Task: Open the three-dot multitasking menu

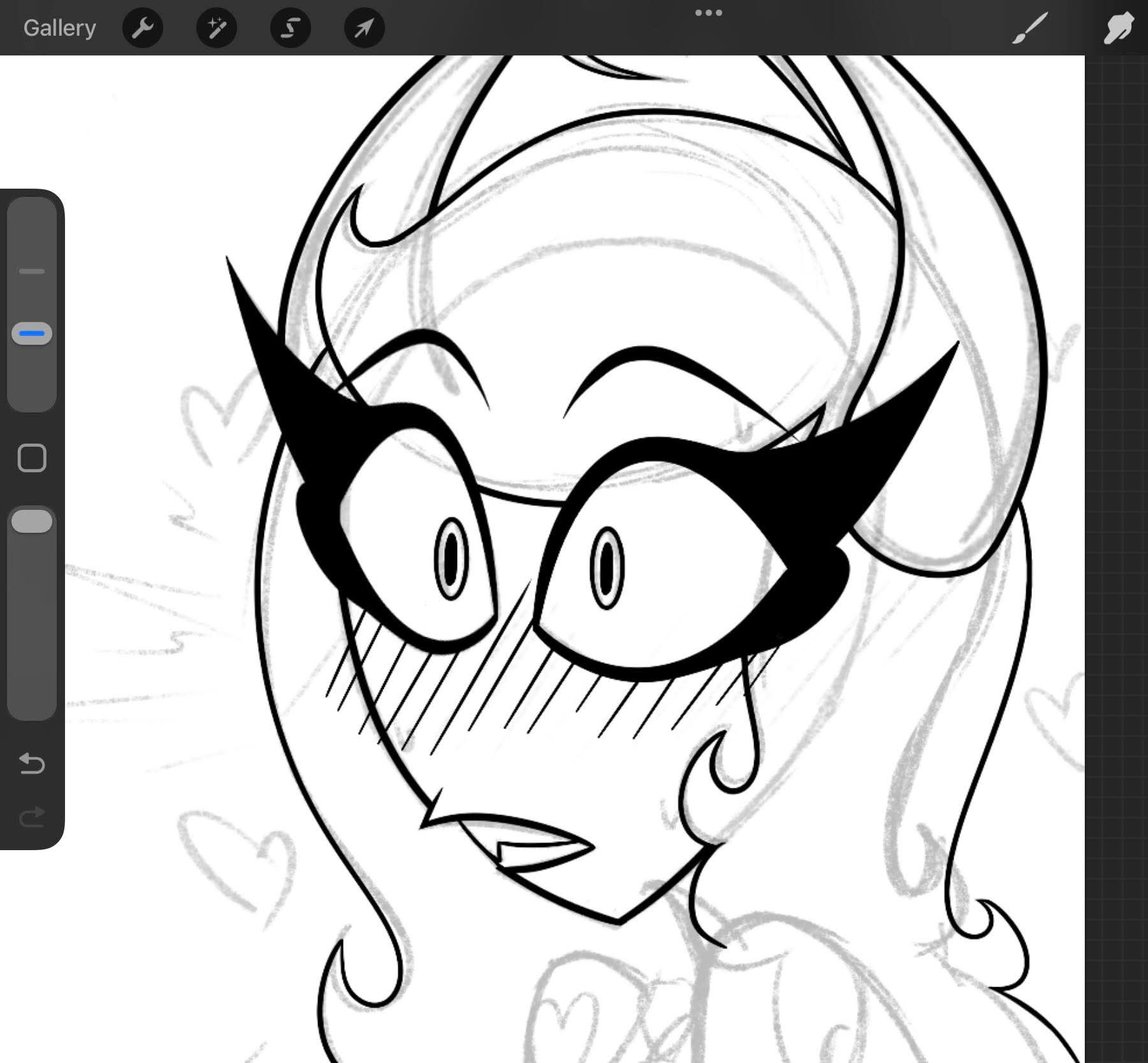Action: (708, 13)
